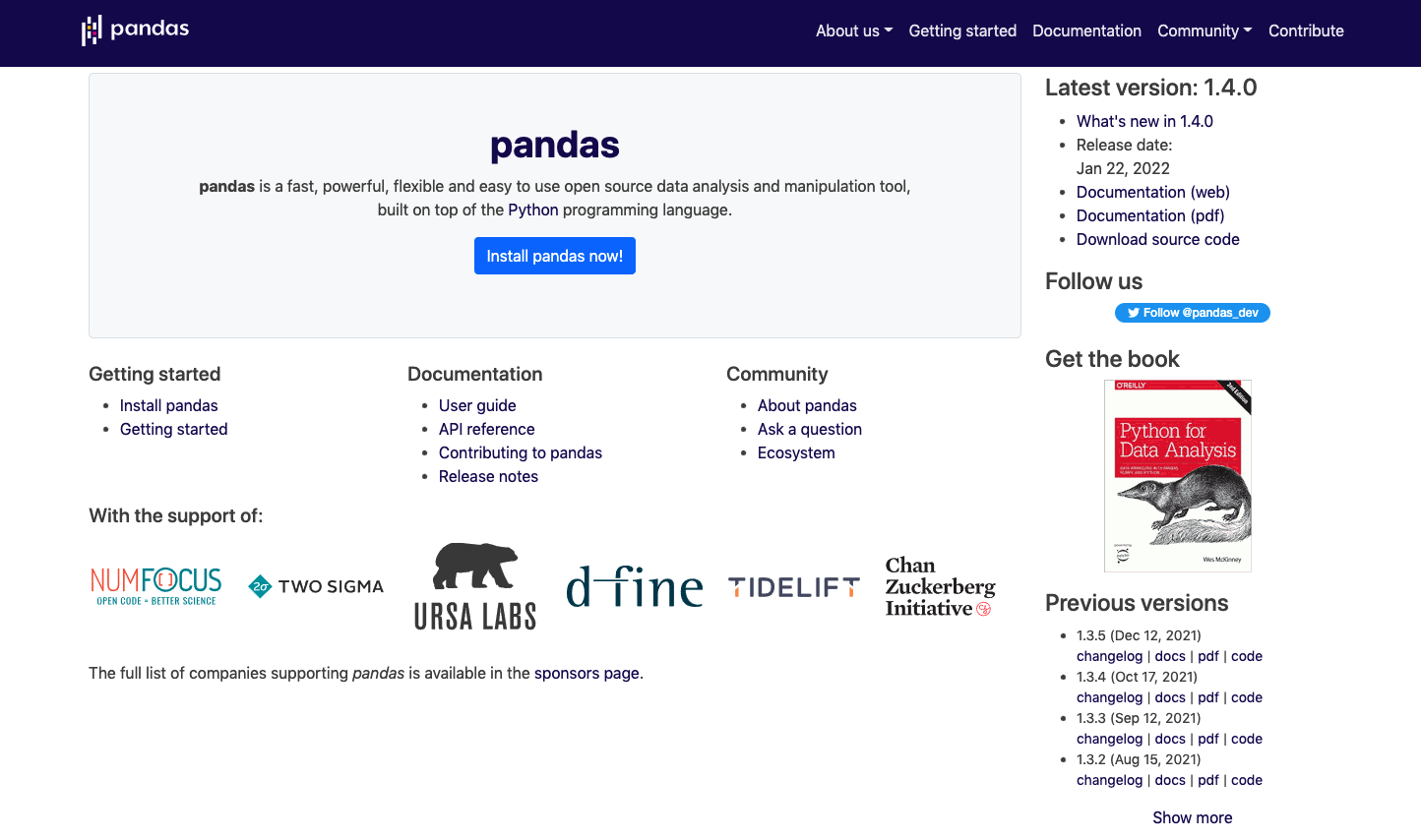Open the NumFOCUS sponsor logo
The height and width of the screenshot is (840, 1421).
[x=155, y=586]
